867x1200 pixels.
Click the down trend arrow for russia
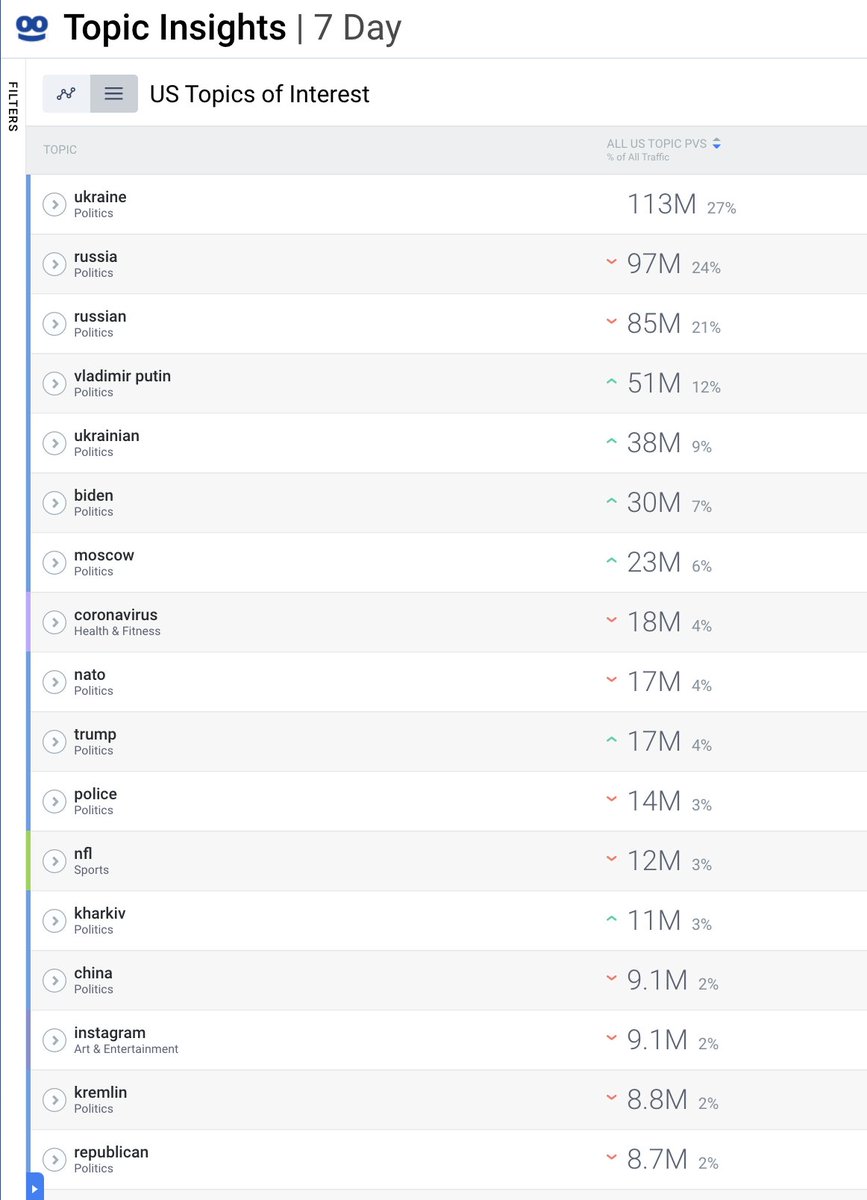[611, 263]
